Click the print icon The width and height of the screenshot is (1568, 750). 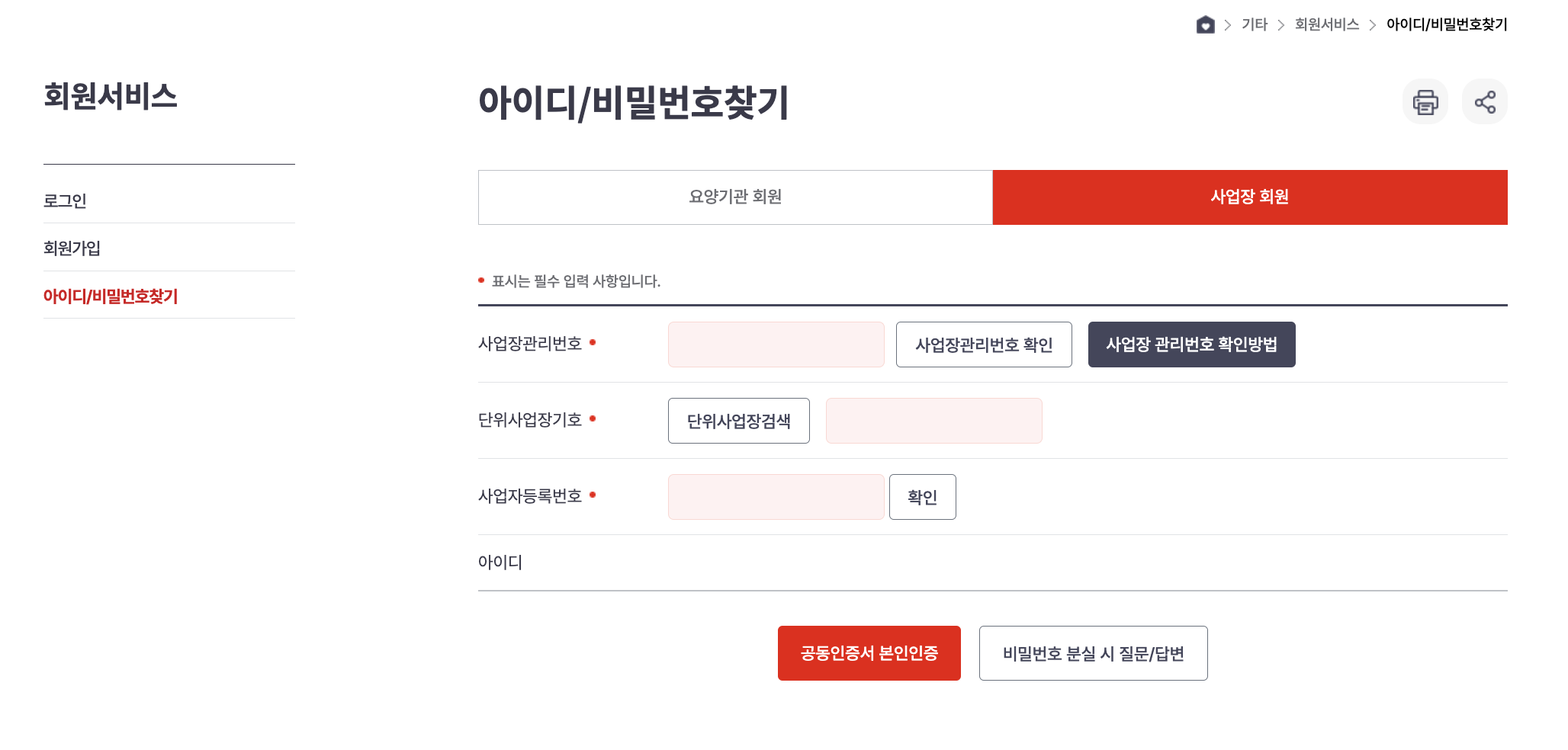point(1425,101)
